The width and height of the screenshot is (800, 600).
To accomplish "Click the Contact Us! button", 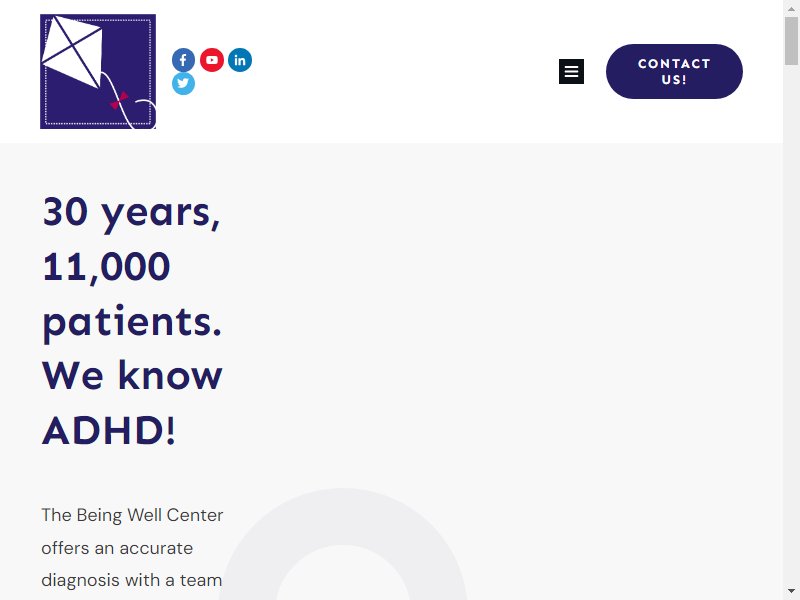I will (674, 71).
